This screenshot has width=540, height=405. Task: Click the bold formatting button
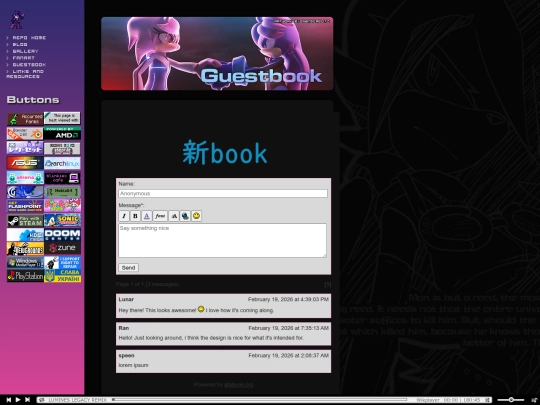pos(135,216)
